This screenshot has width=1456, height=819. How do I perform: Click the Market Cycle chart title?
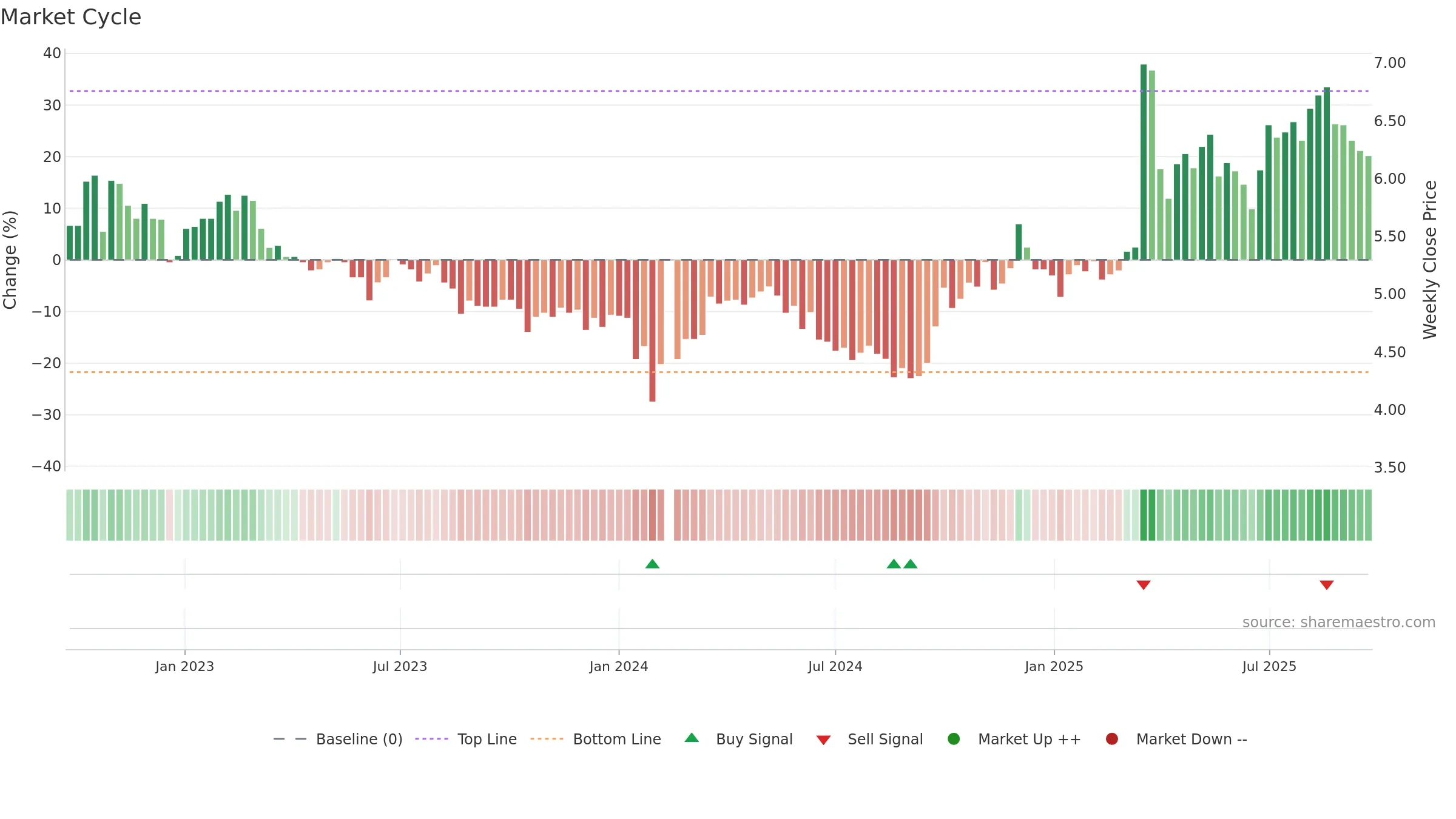(71, 17)
